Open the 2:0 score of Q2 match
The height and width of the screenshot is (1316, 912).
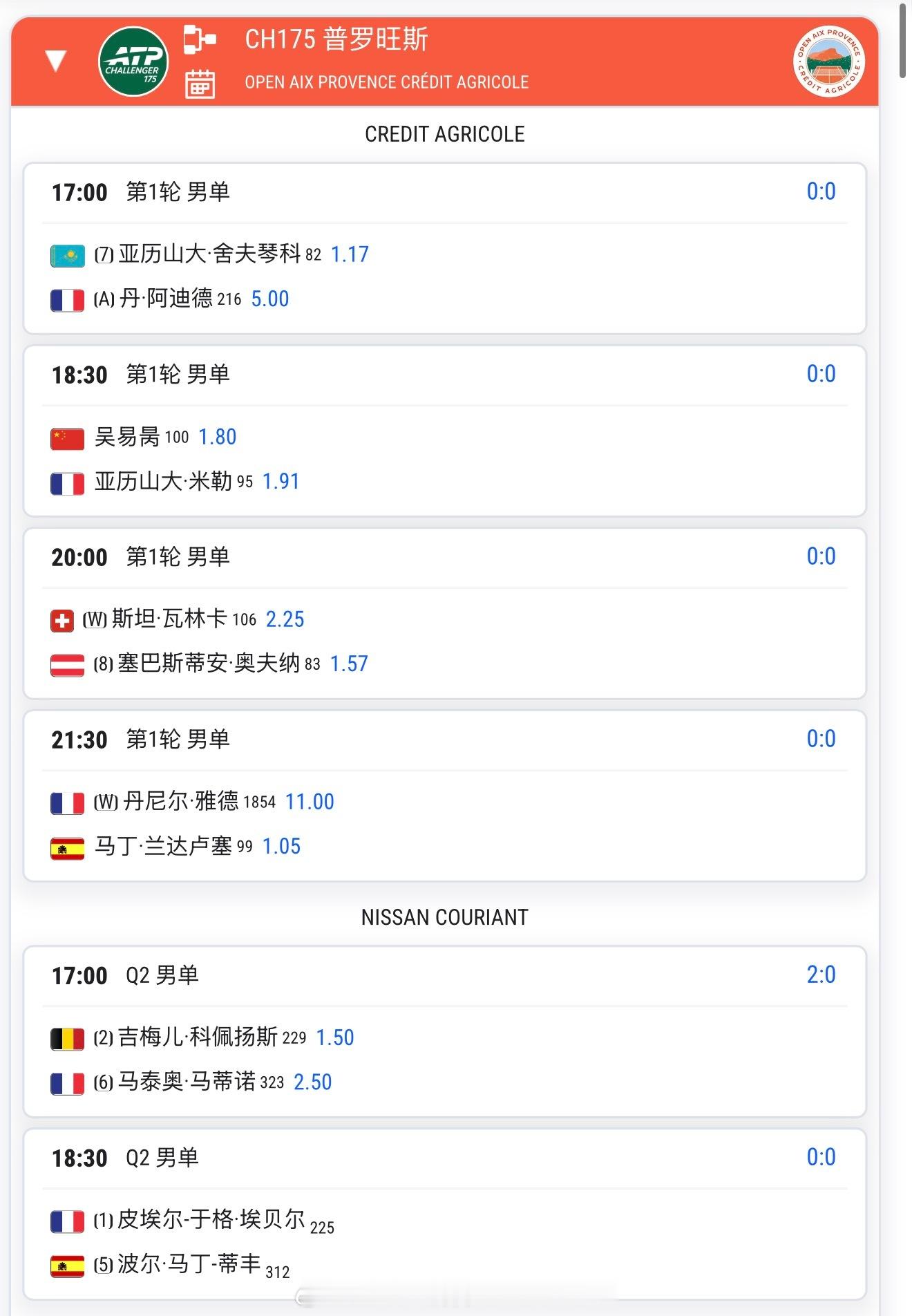click(821, 975)
